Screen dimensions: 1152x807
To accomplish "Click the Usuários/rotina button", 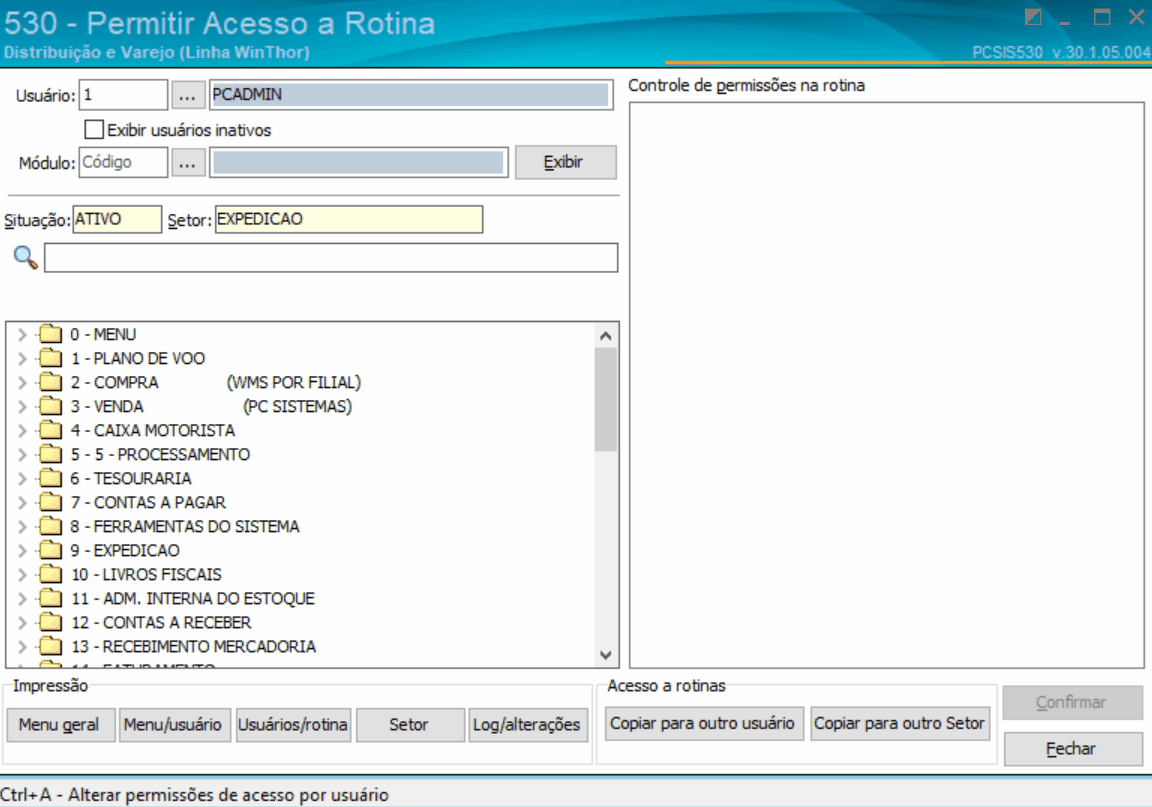I will click(293, 725).
